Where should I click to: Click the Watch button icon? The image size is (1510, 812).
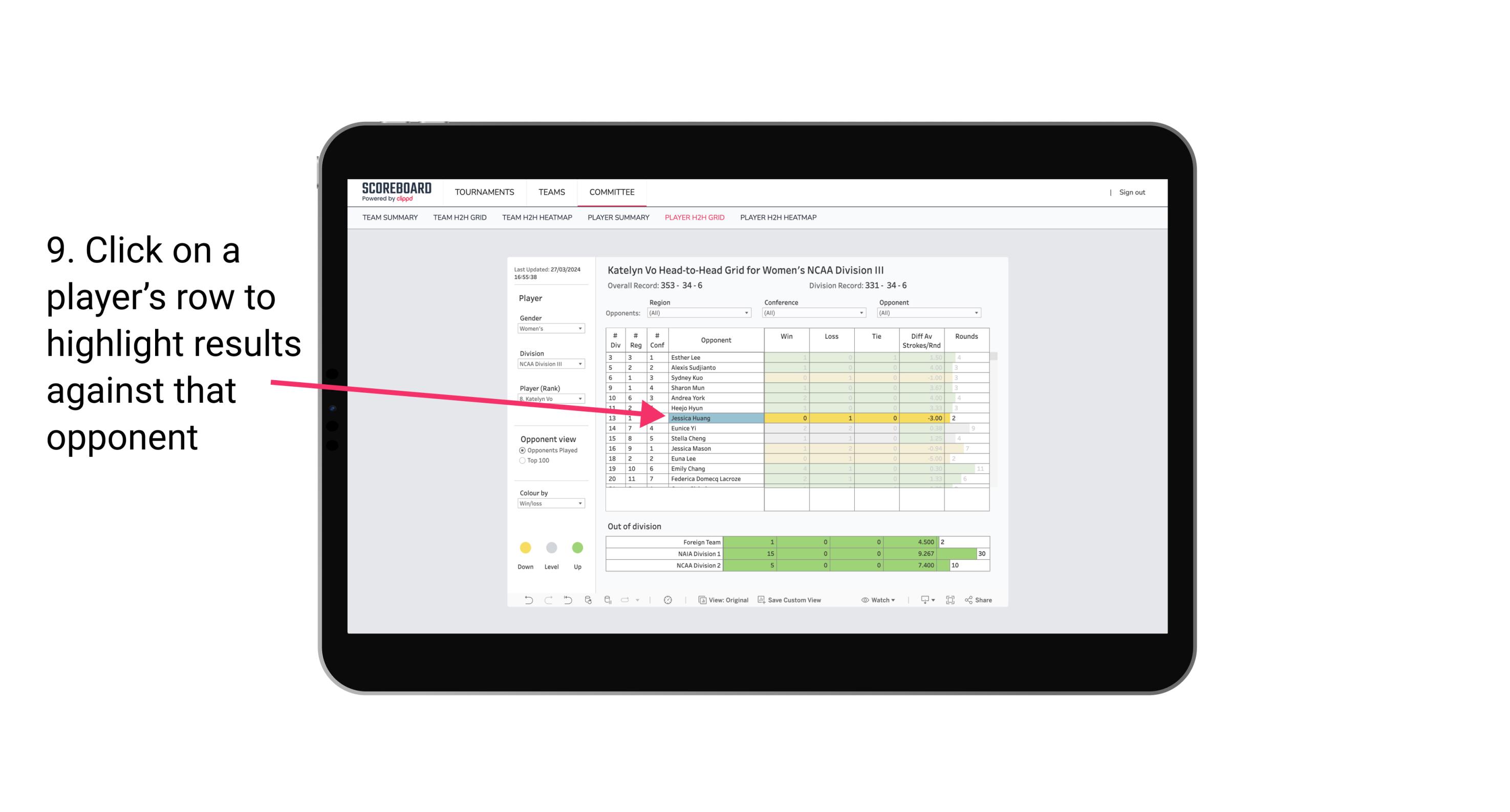pos(863,601)
